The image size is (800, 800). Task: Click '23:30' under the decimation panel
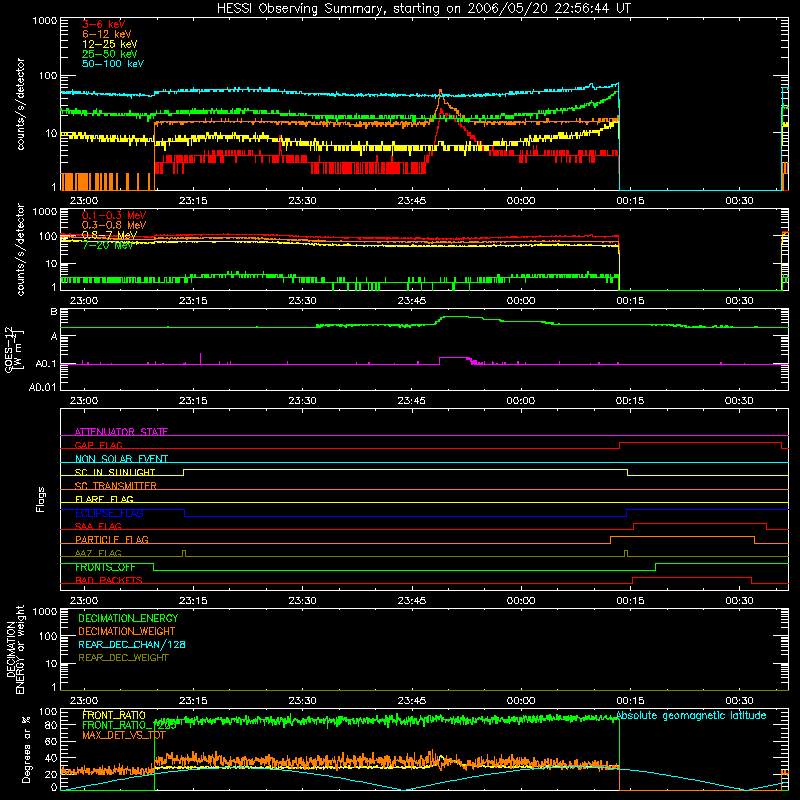303,701
